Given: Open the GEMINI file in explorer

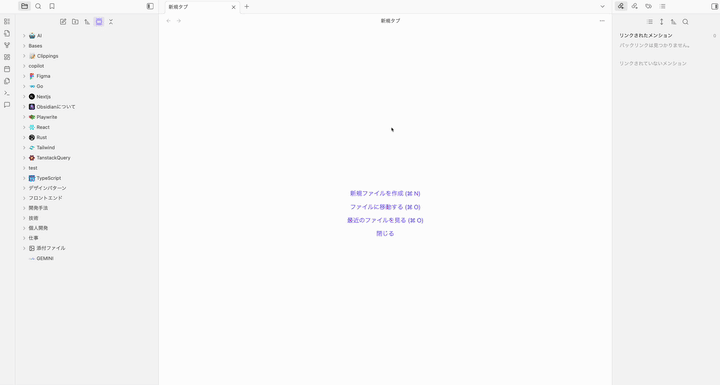Looking at the screenshot, I should 87,258.
